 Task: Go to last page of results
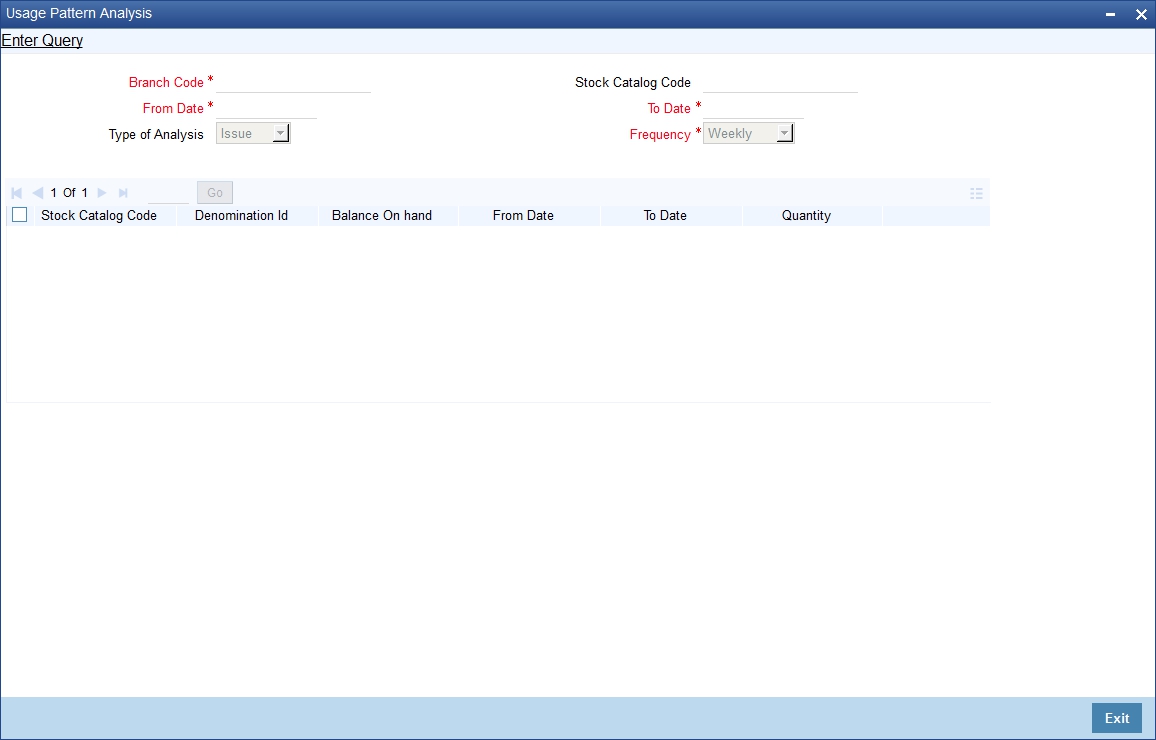[123, 193]
